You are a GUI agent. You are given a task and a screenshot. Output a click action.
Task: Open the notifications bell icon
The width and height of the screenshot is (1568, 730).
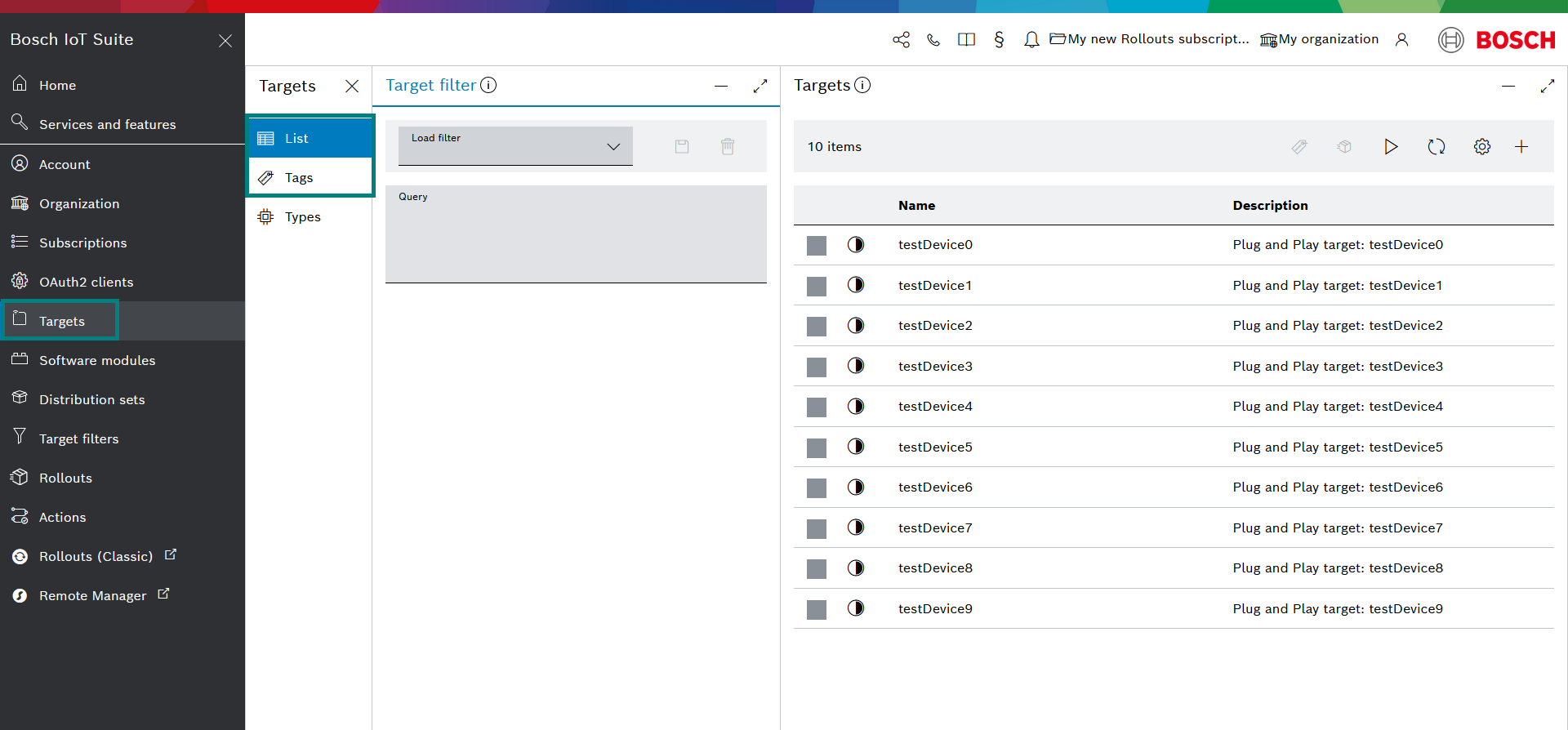1031,39
